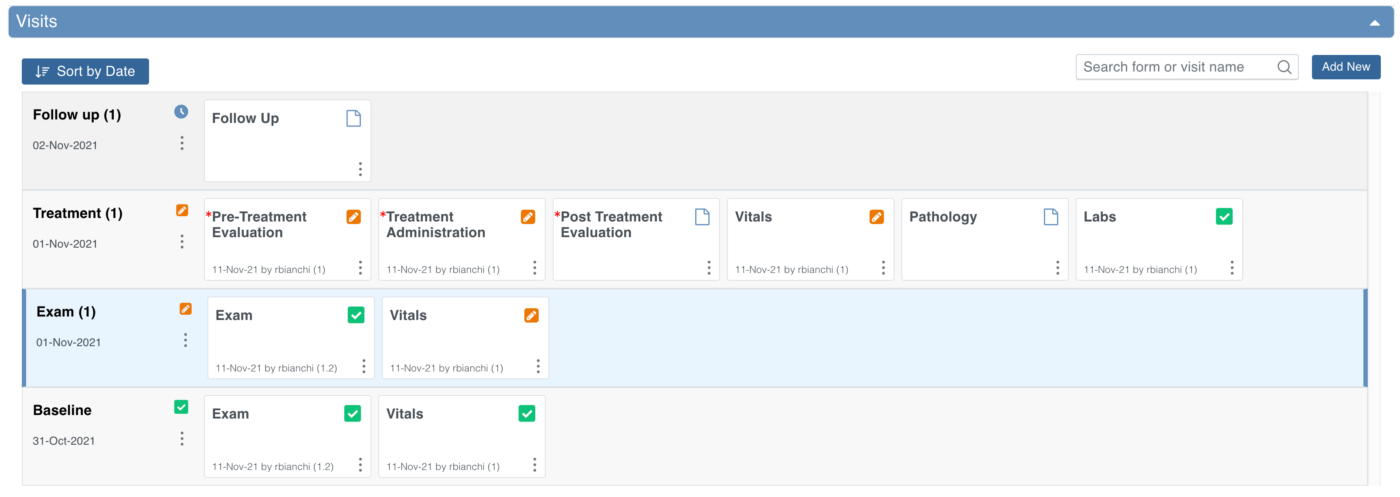
Task: Collapse the Visits panel with header arrow
Action: tap(1377, 22)
